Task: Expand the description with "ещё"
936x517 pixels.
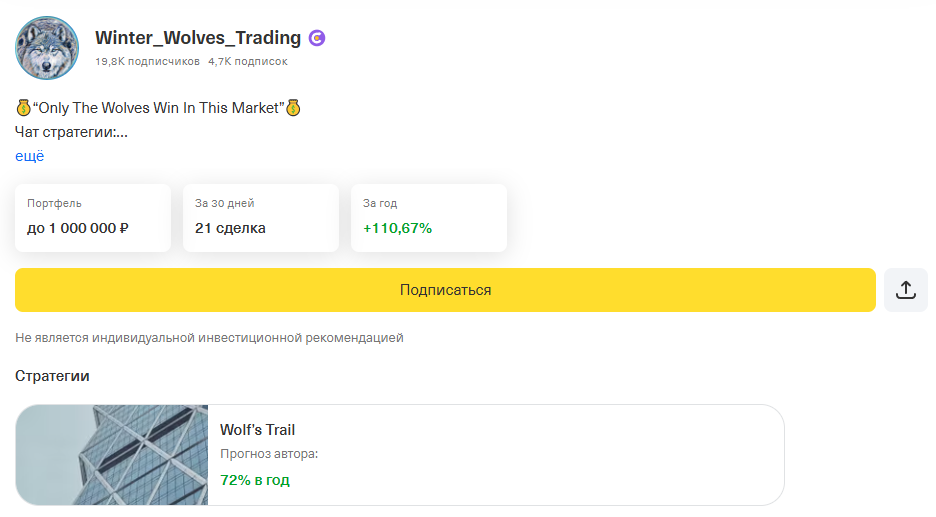Action: (30, 156)
